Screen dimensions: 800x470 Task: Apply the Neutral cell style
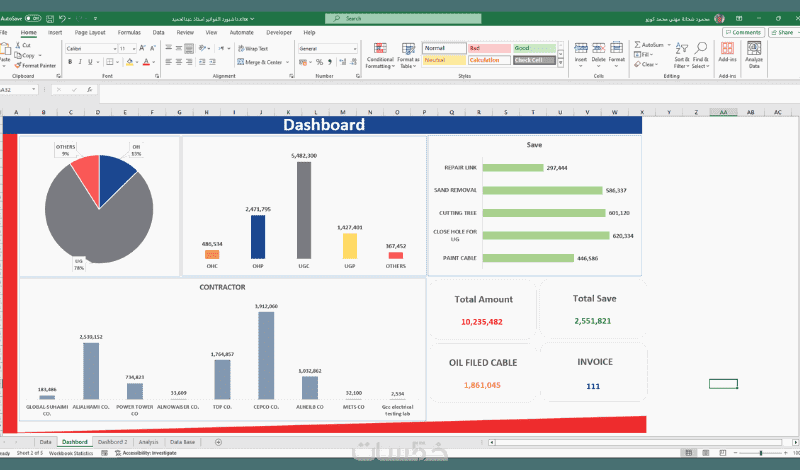tap(444, 60)
